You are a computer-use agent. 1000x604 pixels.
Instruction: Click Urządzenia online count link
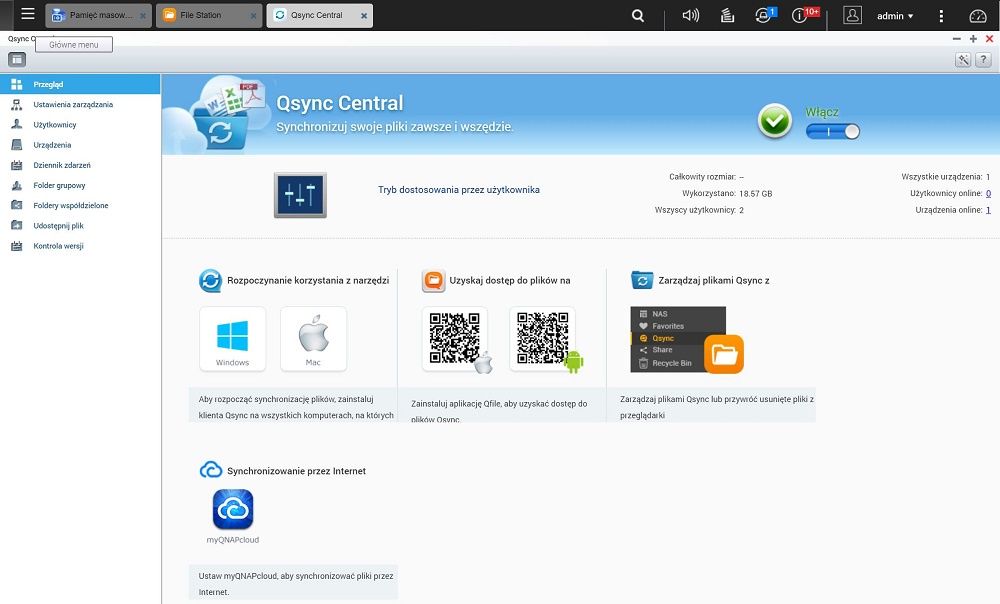989,210
